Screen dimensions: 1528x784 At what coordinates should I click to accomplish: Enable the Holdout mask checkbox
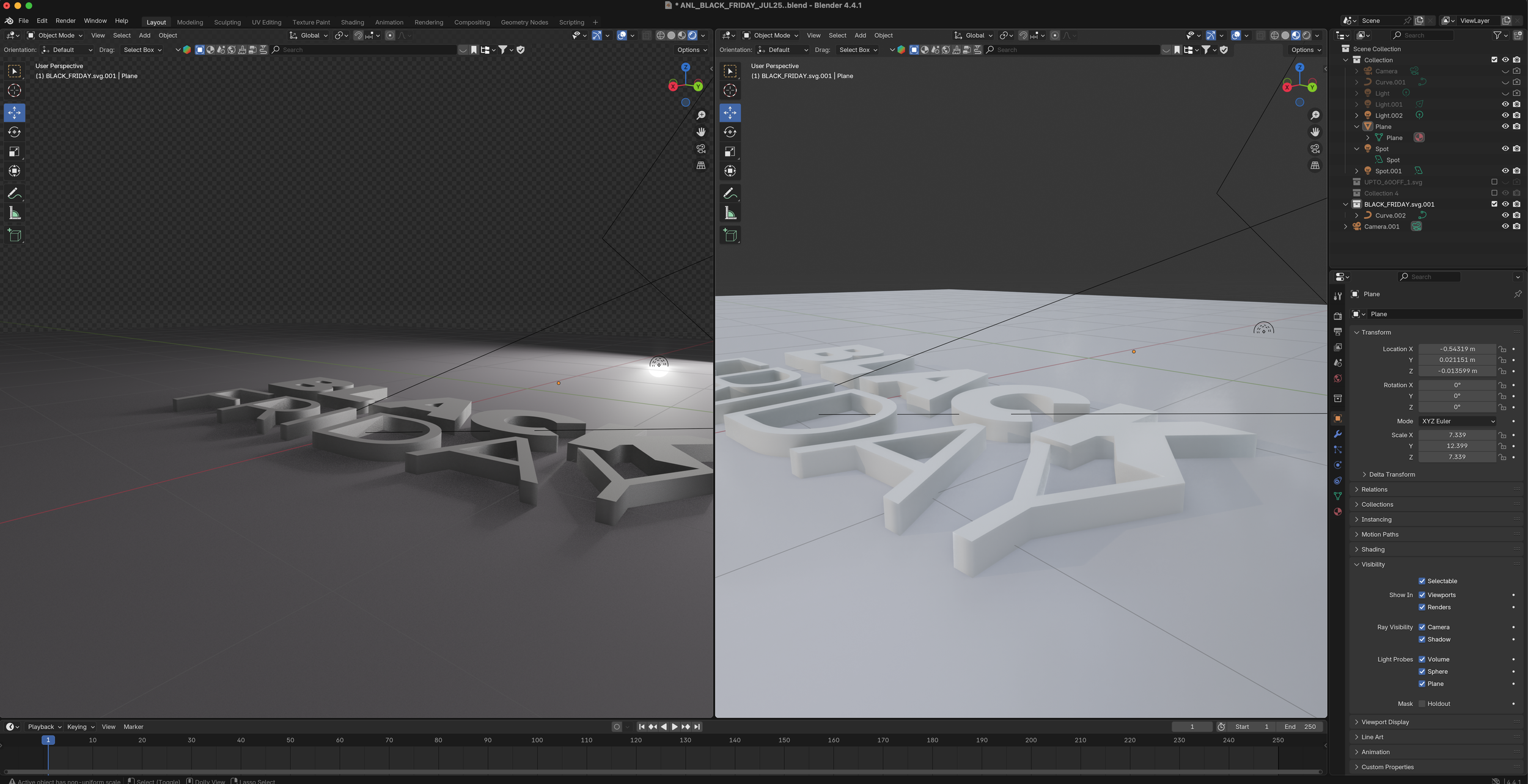click(x=1422, y=704)
